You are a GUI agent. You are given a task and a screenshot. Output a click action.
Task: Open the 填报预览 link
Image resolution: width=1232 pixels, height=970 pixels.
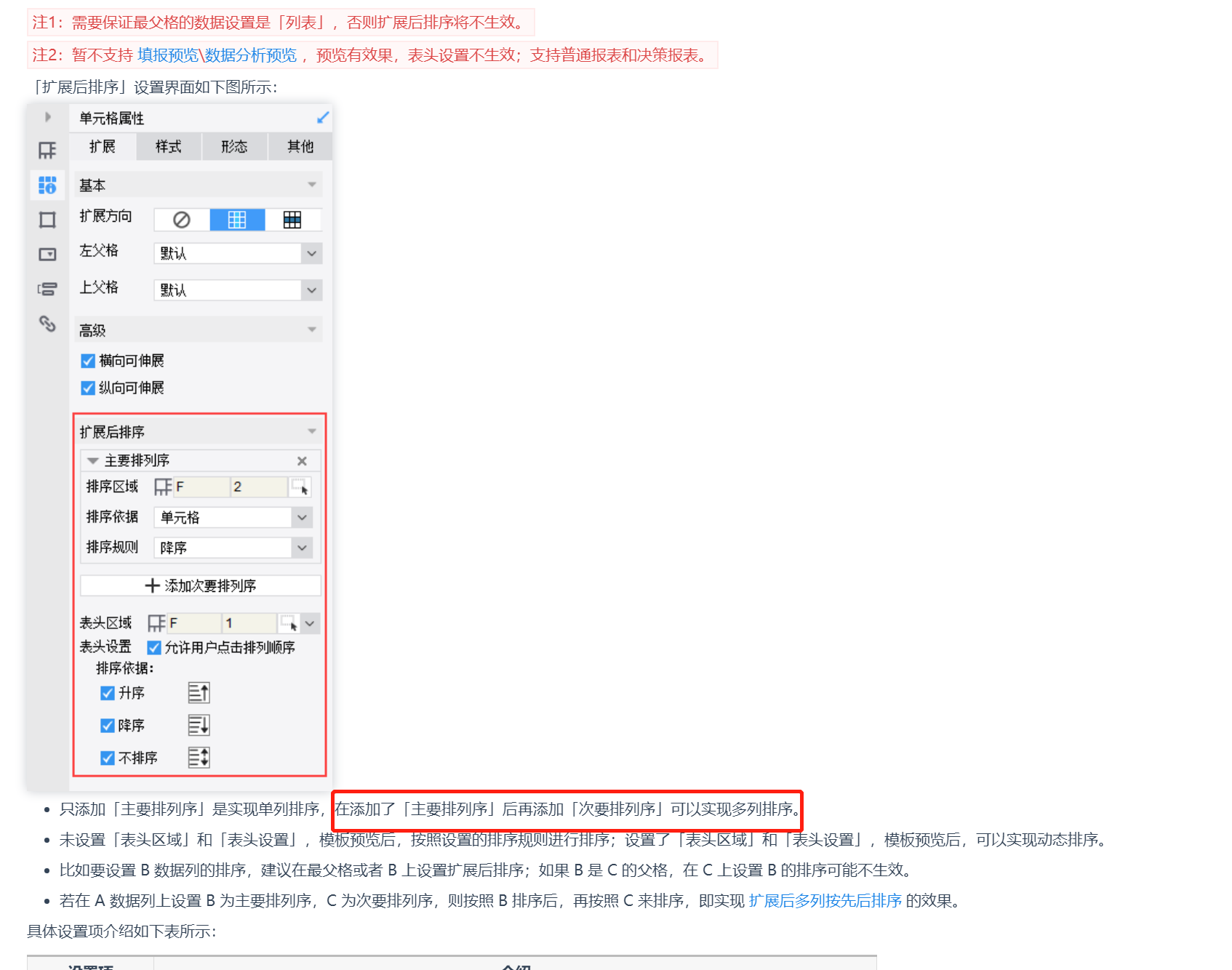tap(168, 55)
